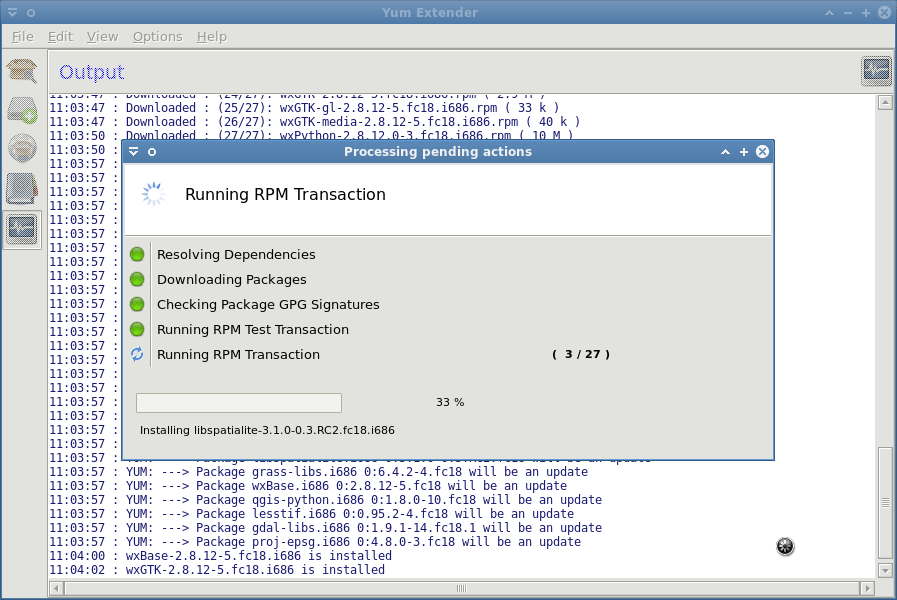Click the vertical scrollbar thumb in output
The width and height of the screenshot is (897, 600).
pyautogui.click(x=885, y=503)
